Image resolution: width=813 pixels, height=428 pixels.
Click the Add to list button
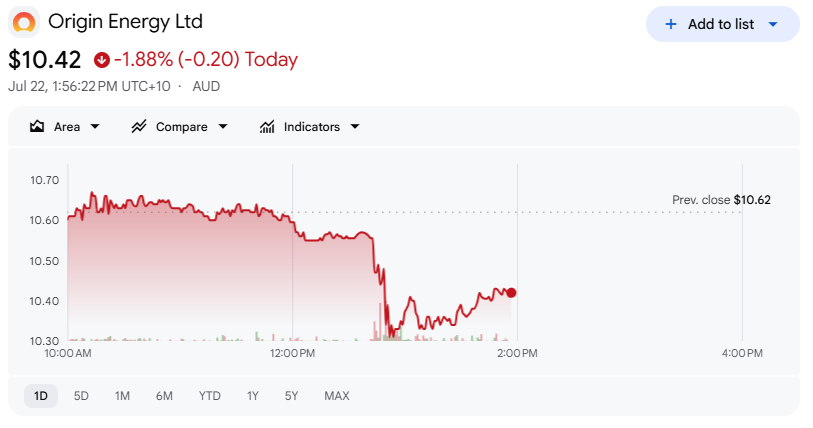pos(723,24)
